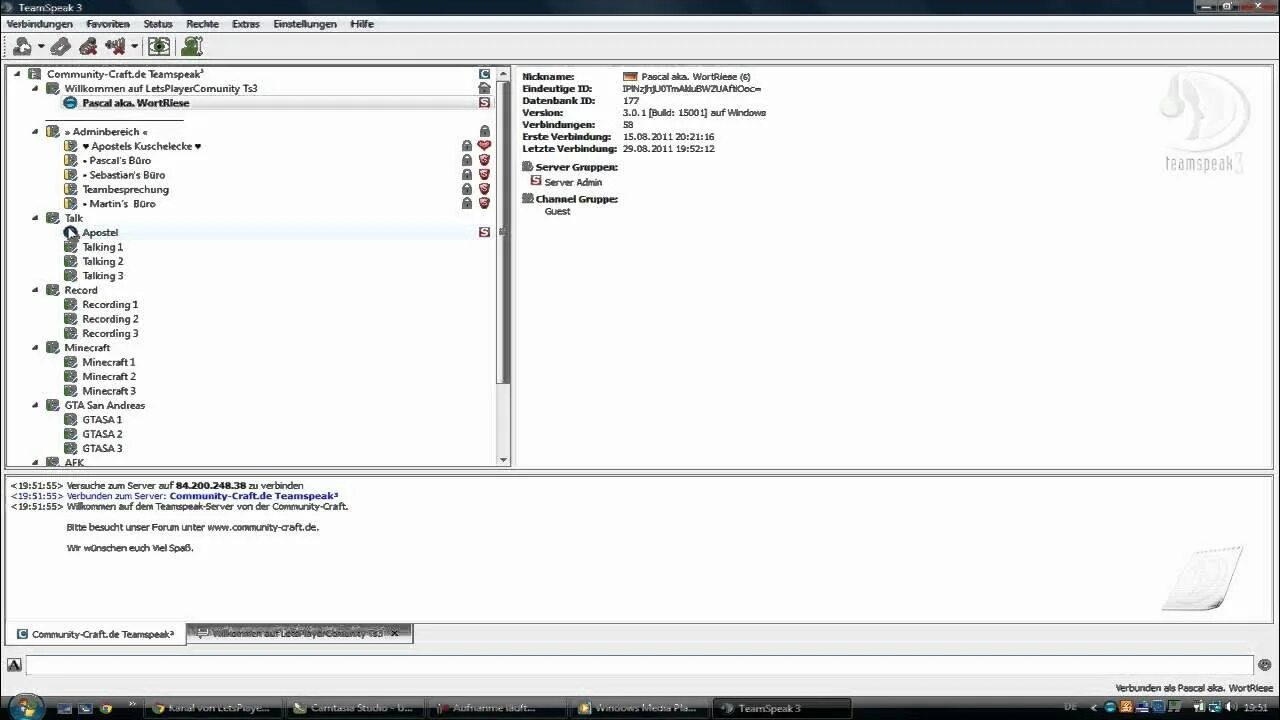Click the Recording 1 channel icon

coord(71,304)
